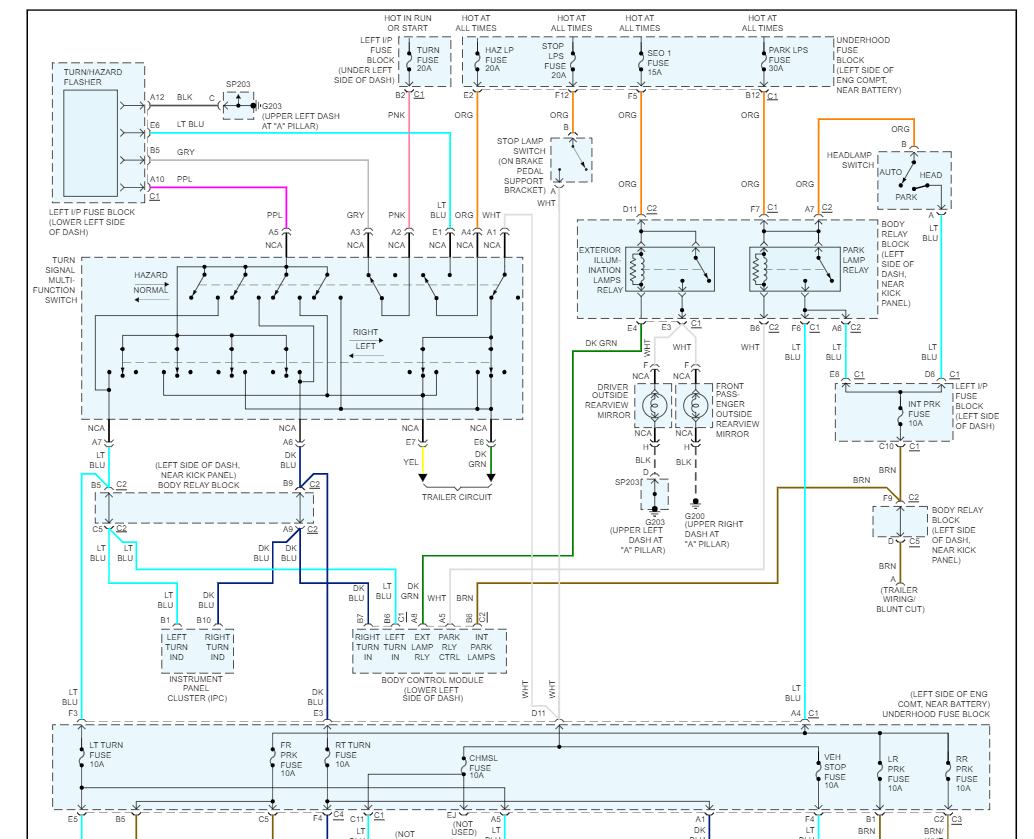Click the RR PRK FUSE 10A label
The width and height of the screenshot is (1034, 839).
966,774
